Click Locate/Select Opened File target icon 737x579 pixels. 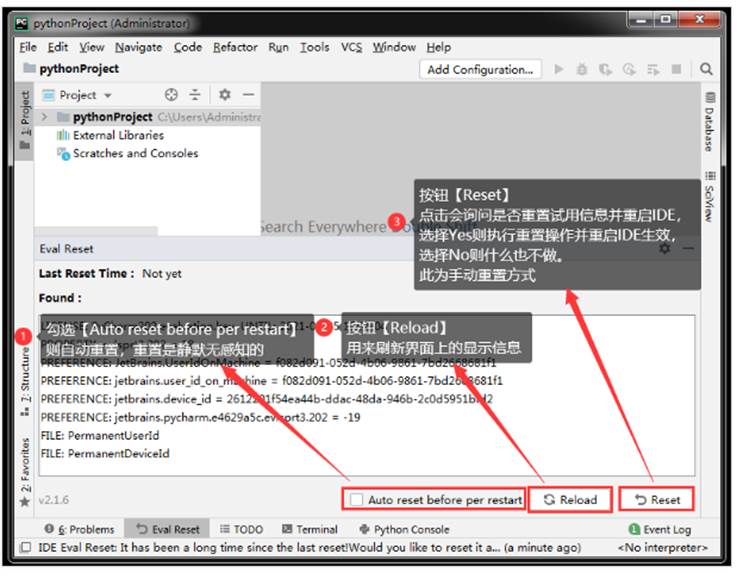pos(171,95)
